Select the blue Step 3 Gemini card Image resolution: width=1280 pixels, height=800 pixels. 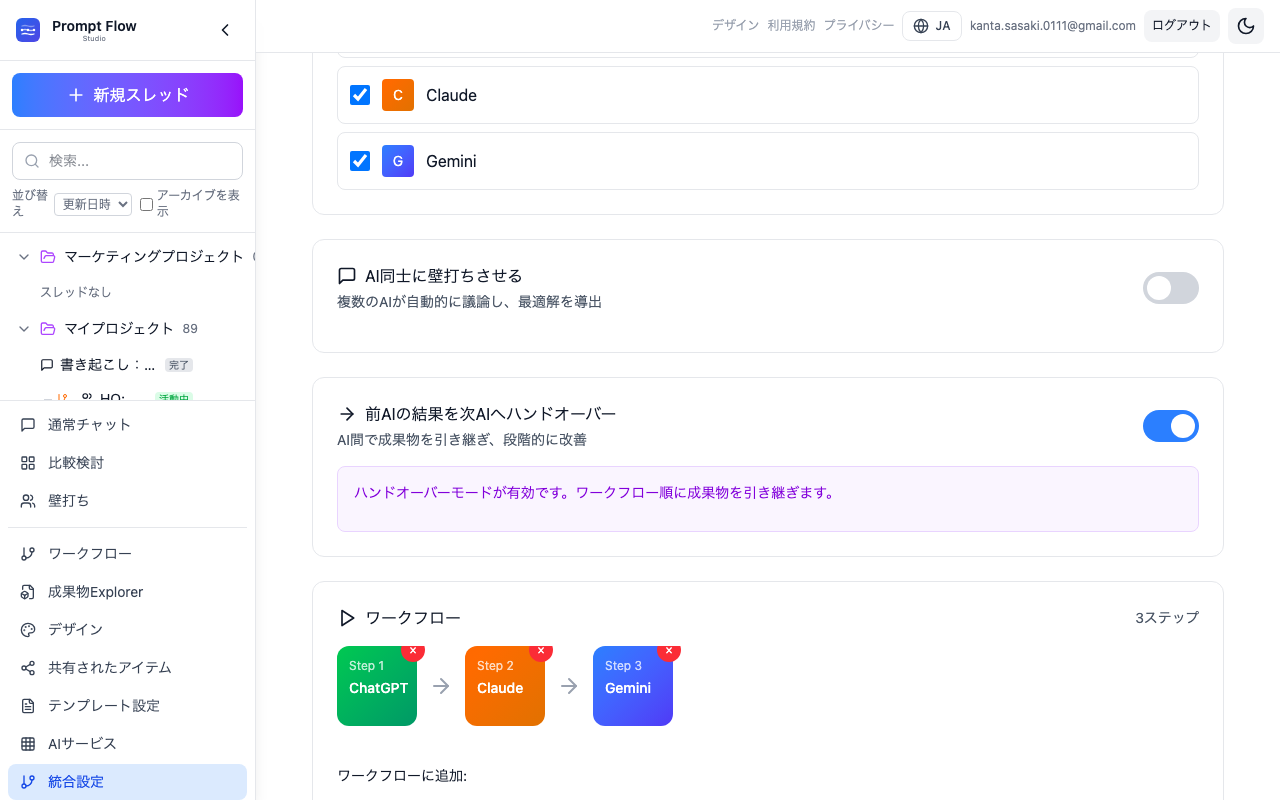click(633, 686)
